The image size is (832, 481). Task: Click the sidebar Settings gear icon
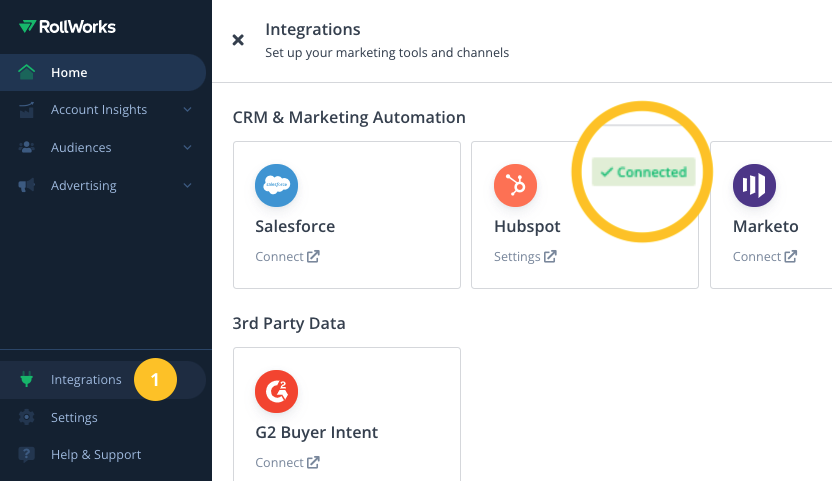point(27,417)
